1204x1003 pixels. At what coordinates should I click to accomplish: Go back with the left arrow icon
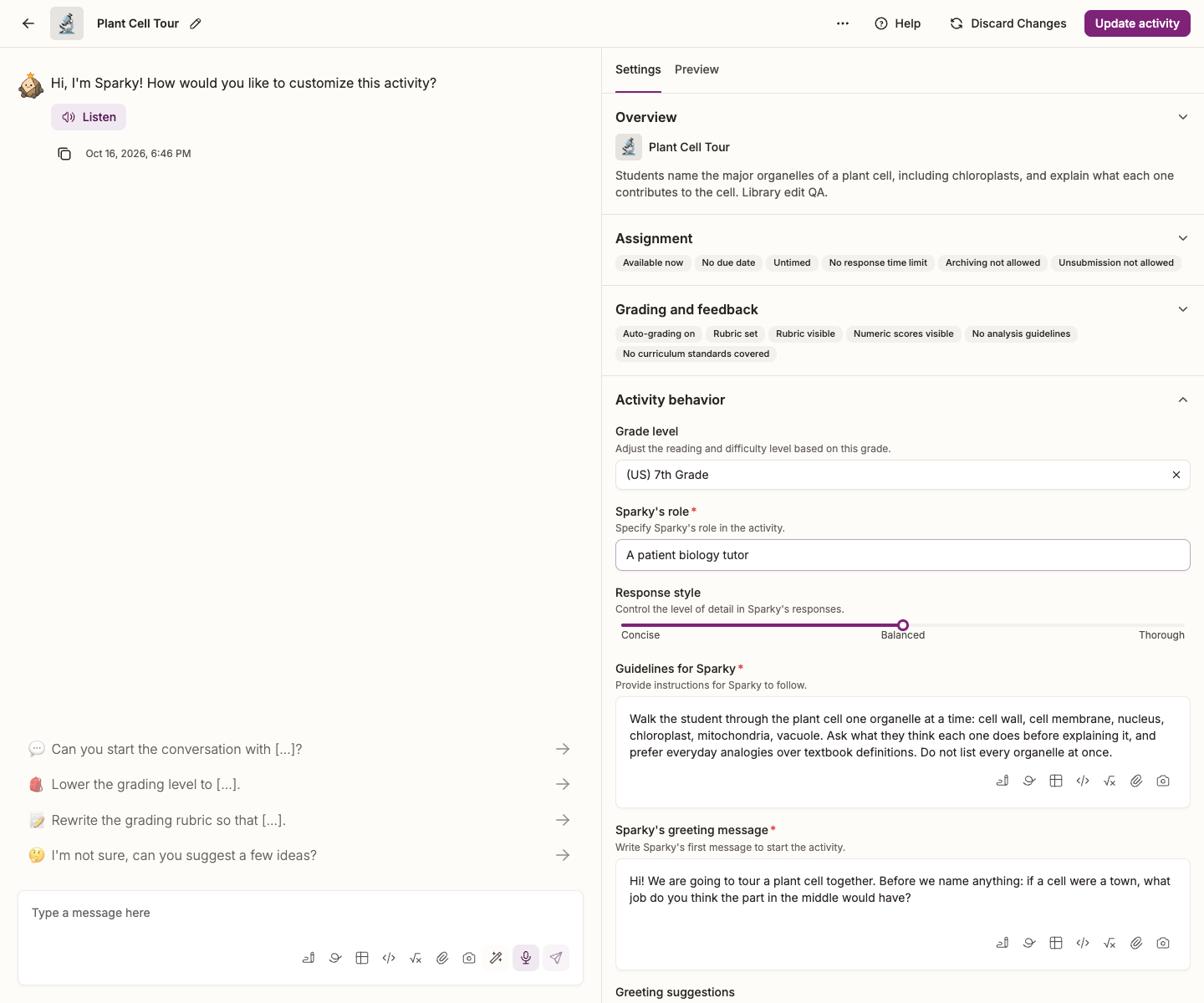pyautogui.click(x=28, y=23)
